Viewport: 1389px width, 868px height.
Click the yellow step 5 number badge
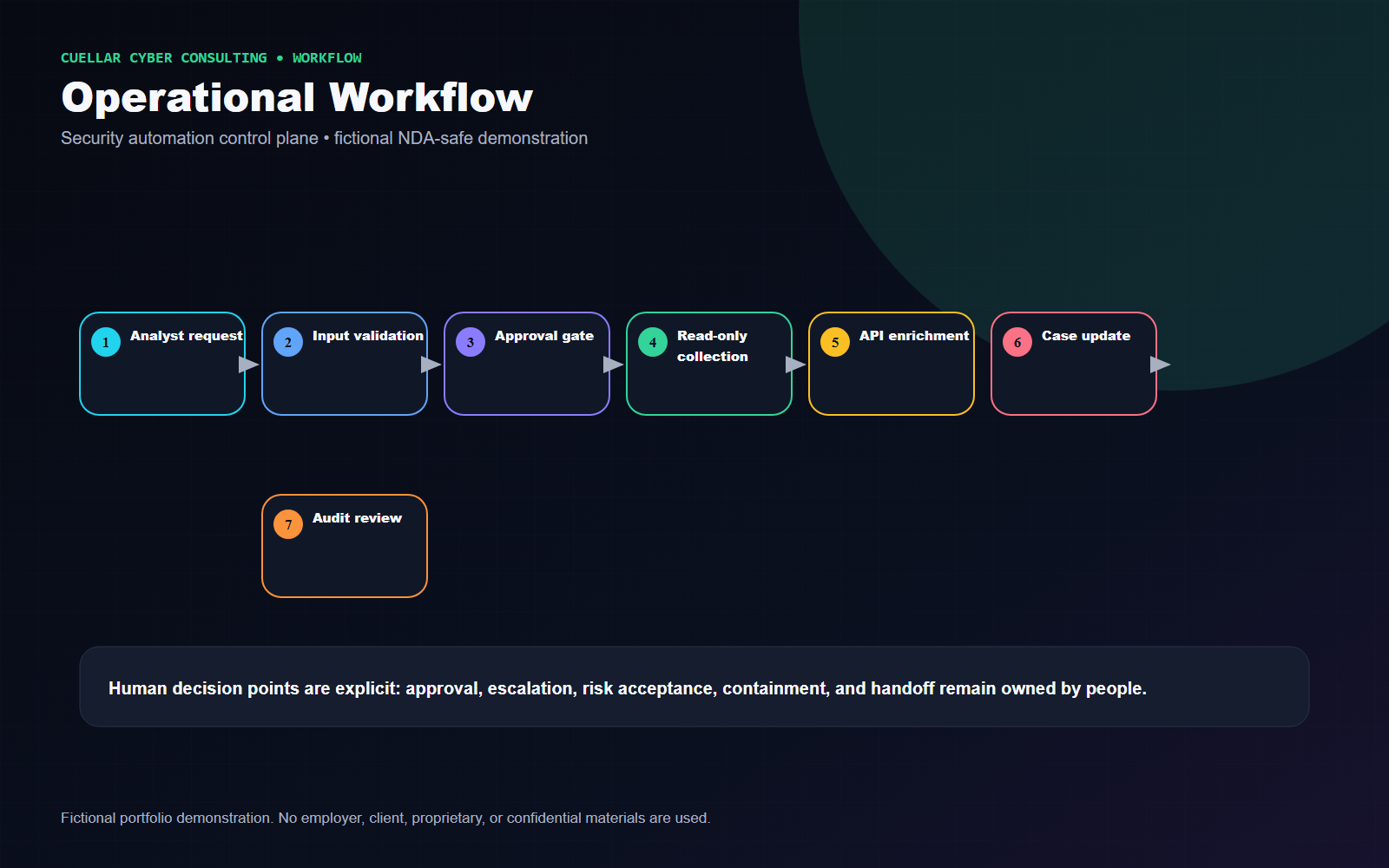(835, 342)
